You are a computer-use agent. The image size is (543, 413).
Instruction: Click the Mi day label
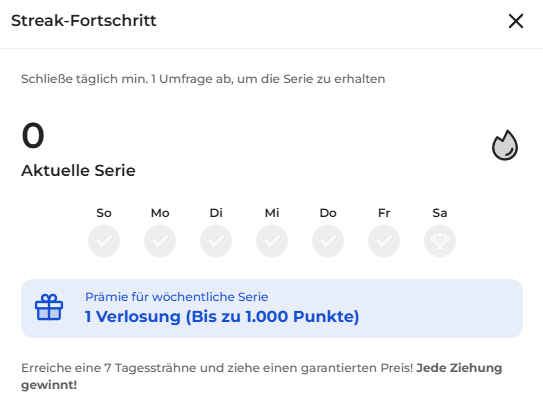(272, 213)
